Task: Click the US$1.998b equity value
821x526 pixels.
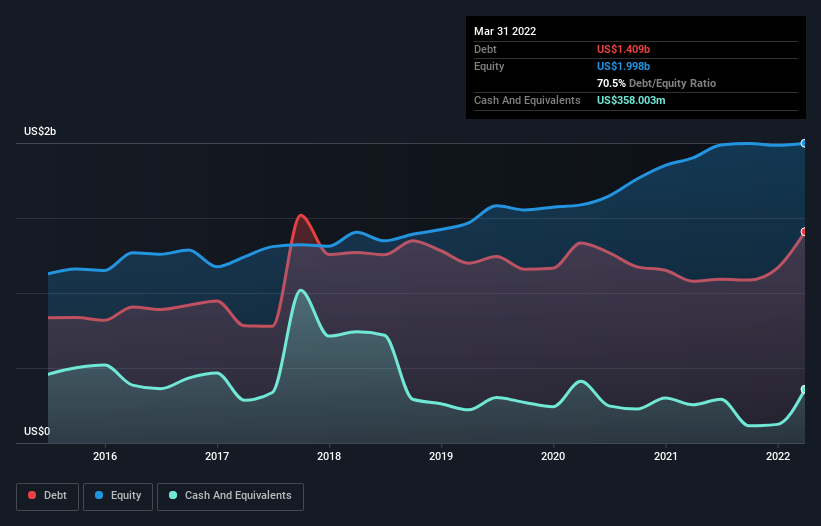Action: pyautogui.click(x=623, y=66)
